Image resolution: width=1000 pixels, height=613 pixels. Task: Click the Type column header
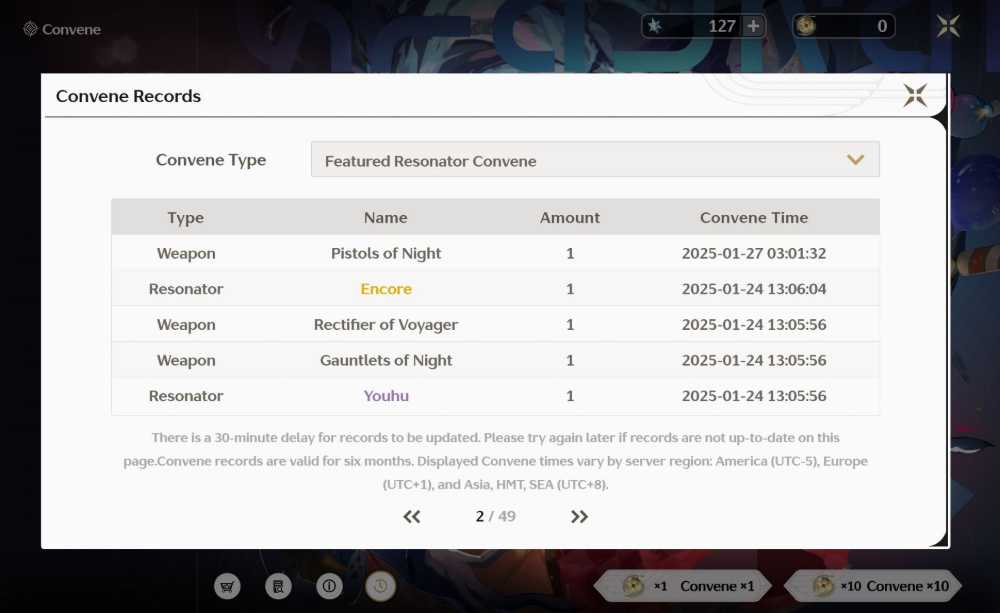click(x=186, y=218)
